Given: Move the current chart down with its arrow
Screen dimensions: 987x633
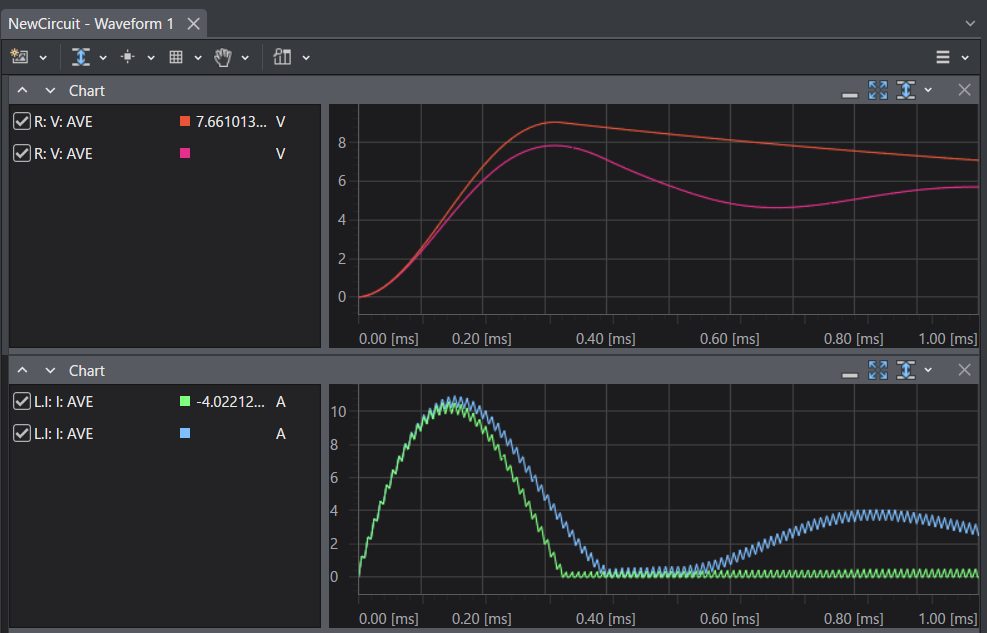Looking at the screenshot, I should click(50, 371).
